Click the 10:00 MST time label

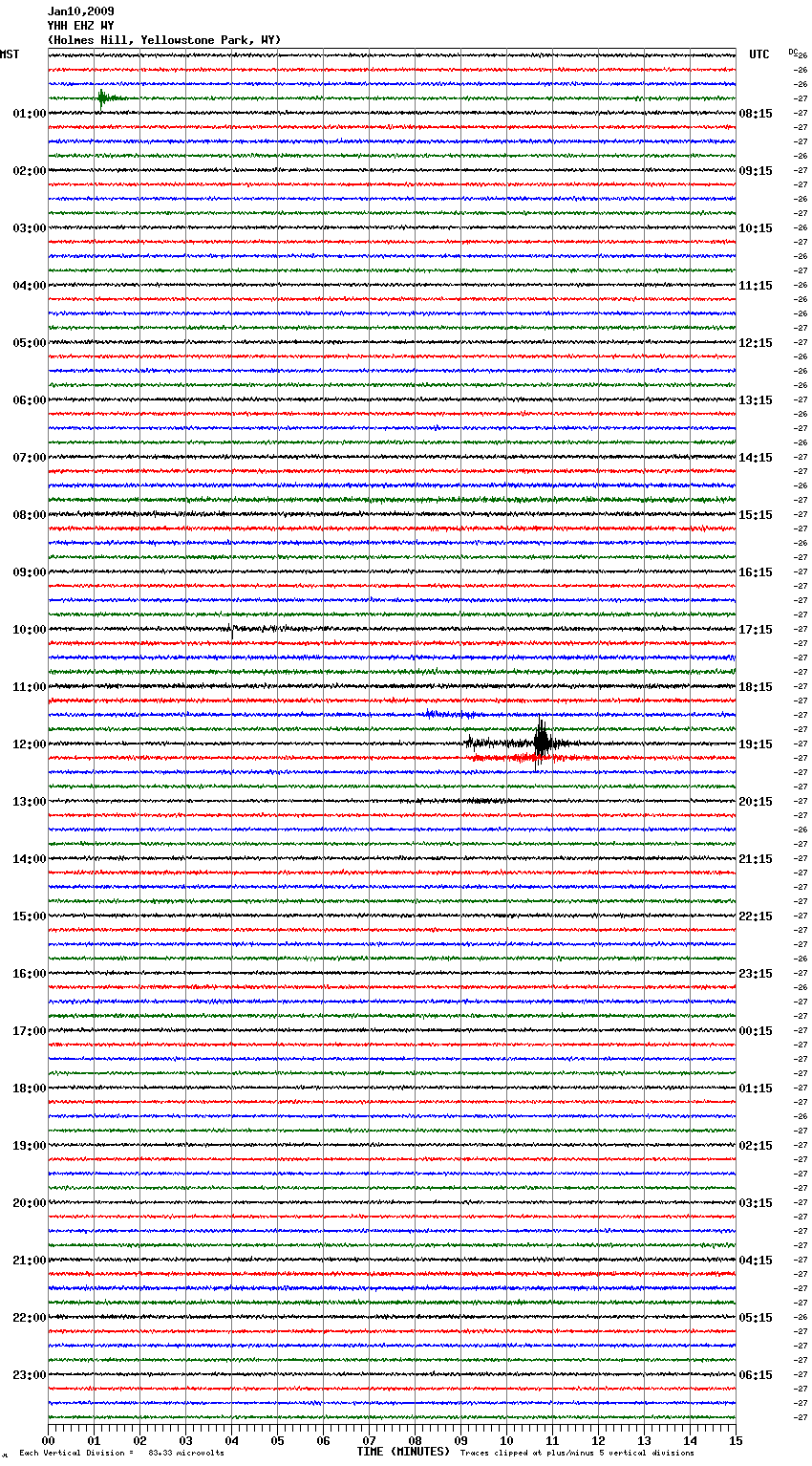30,630
